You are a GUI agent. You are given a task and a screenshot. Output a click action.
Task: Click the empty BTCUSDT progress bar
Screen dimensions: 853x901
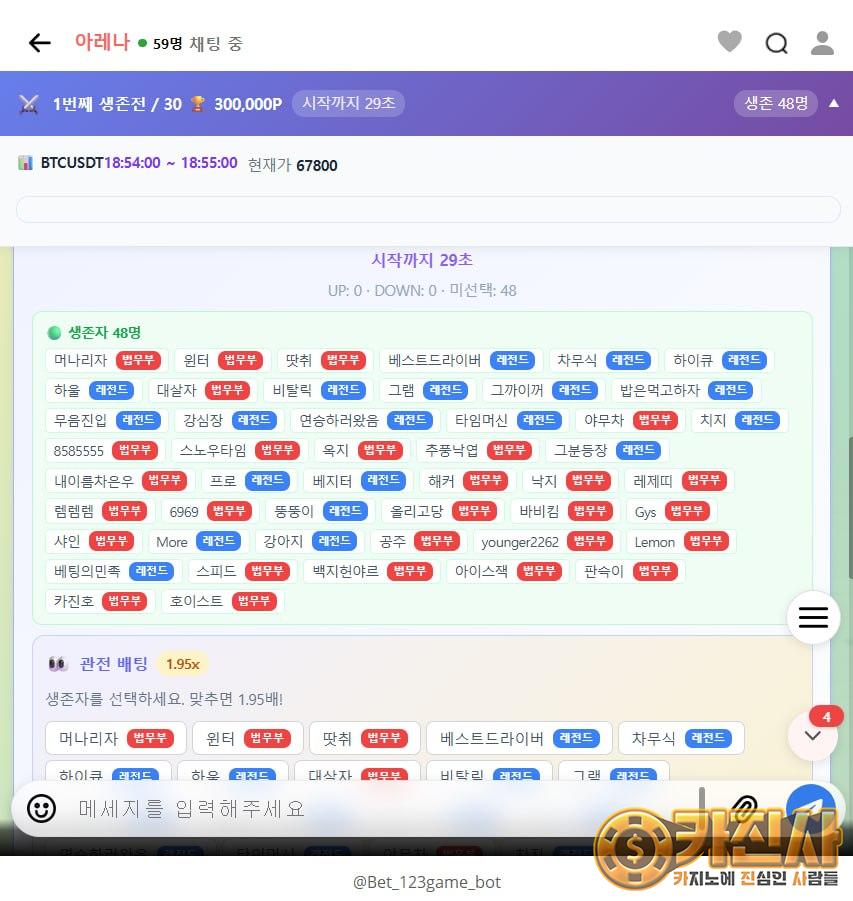point(427,209)
